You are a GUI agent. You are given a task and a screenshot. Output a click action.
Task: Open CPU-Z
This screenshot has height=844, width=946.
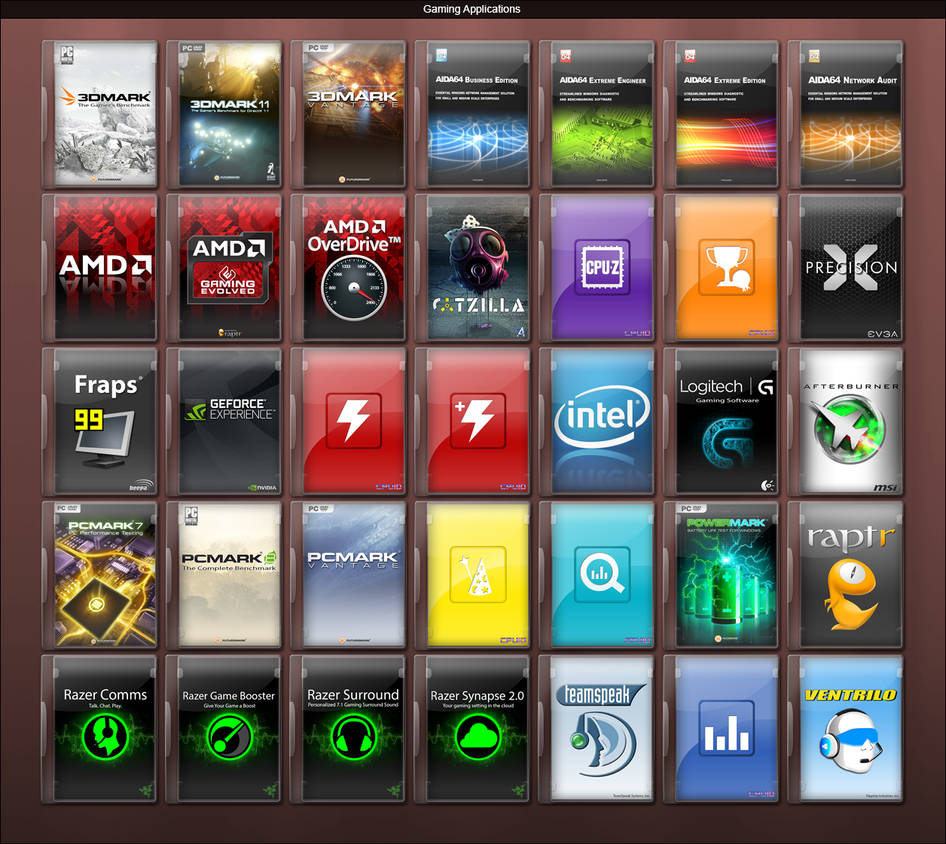(x=599, y=267)
